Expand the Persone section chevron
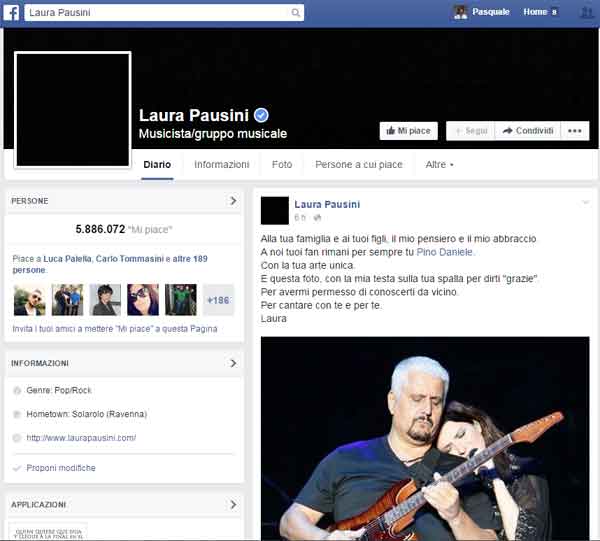 [233, 201]
